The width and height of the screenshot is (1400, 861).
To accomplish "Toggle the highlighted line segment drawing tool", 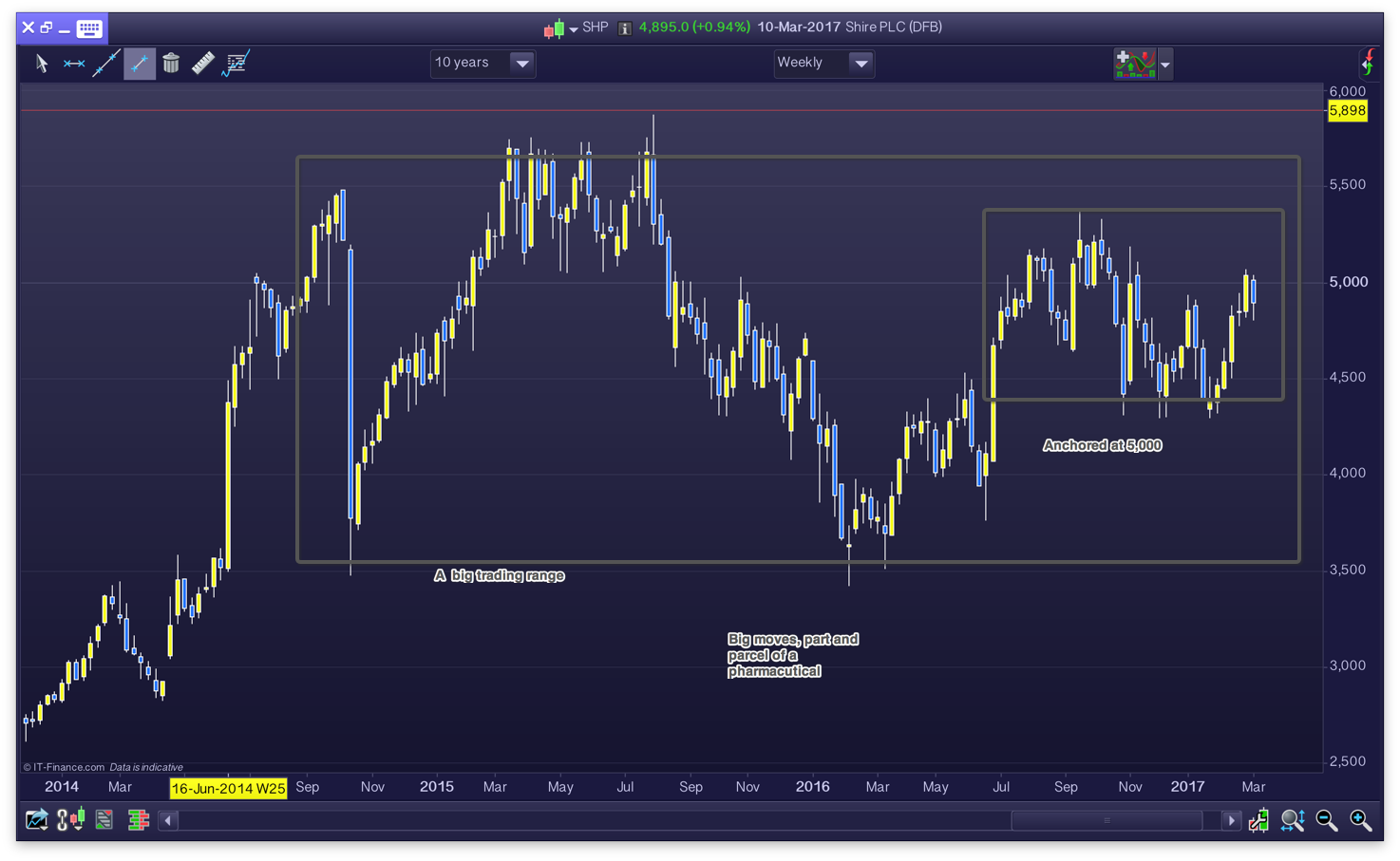I will [139, 64].
